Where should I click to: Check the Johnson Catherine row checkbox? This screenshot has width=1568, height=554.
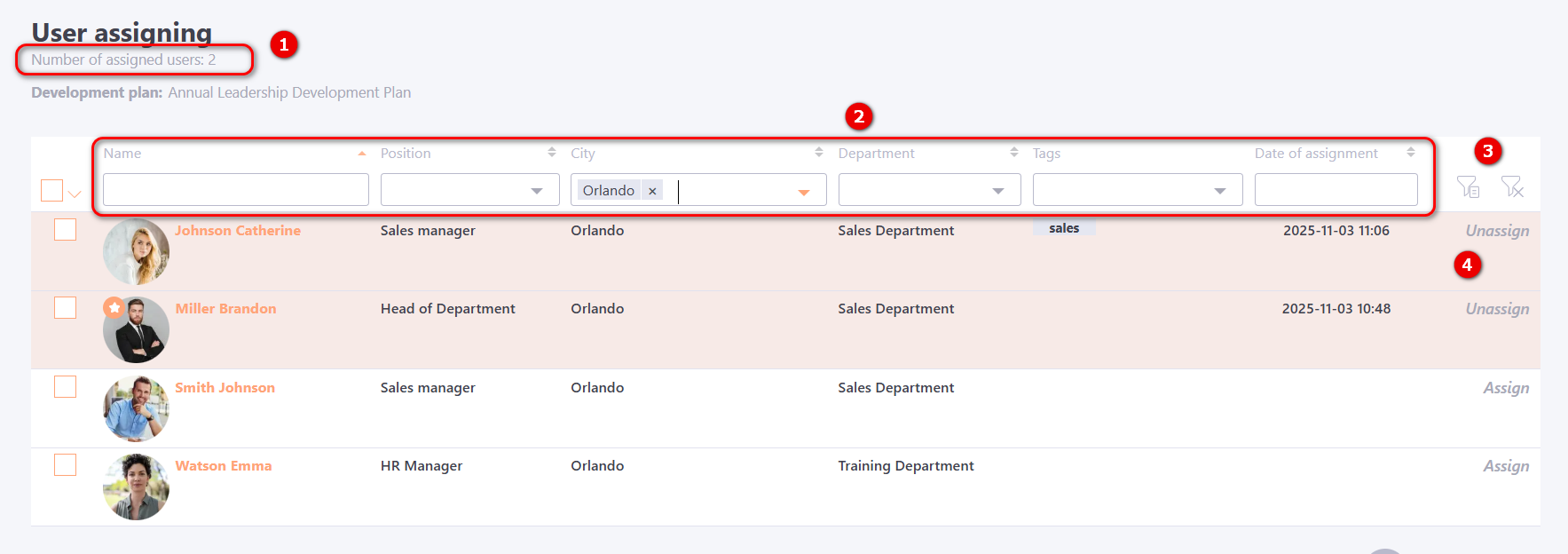[65, 230]
